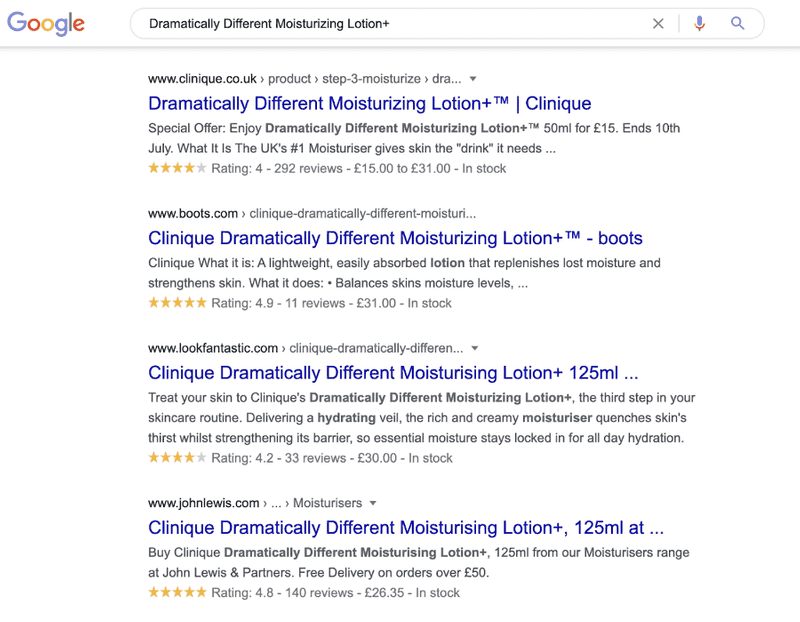Click the www.clinique.co.uk breadcrumb URL

pos(305,79)
